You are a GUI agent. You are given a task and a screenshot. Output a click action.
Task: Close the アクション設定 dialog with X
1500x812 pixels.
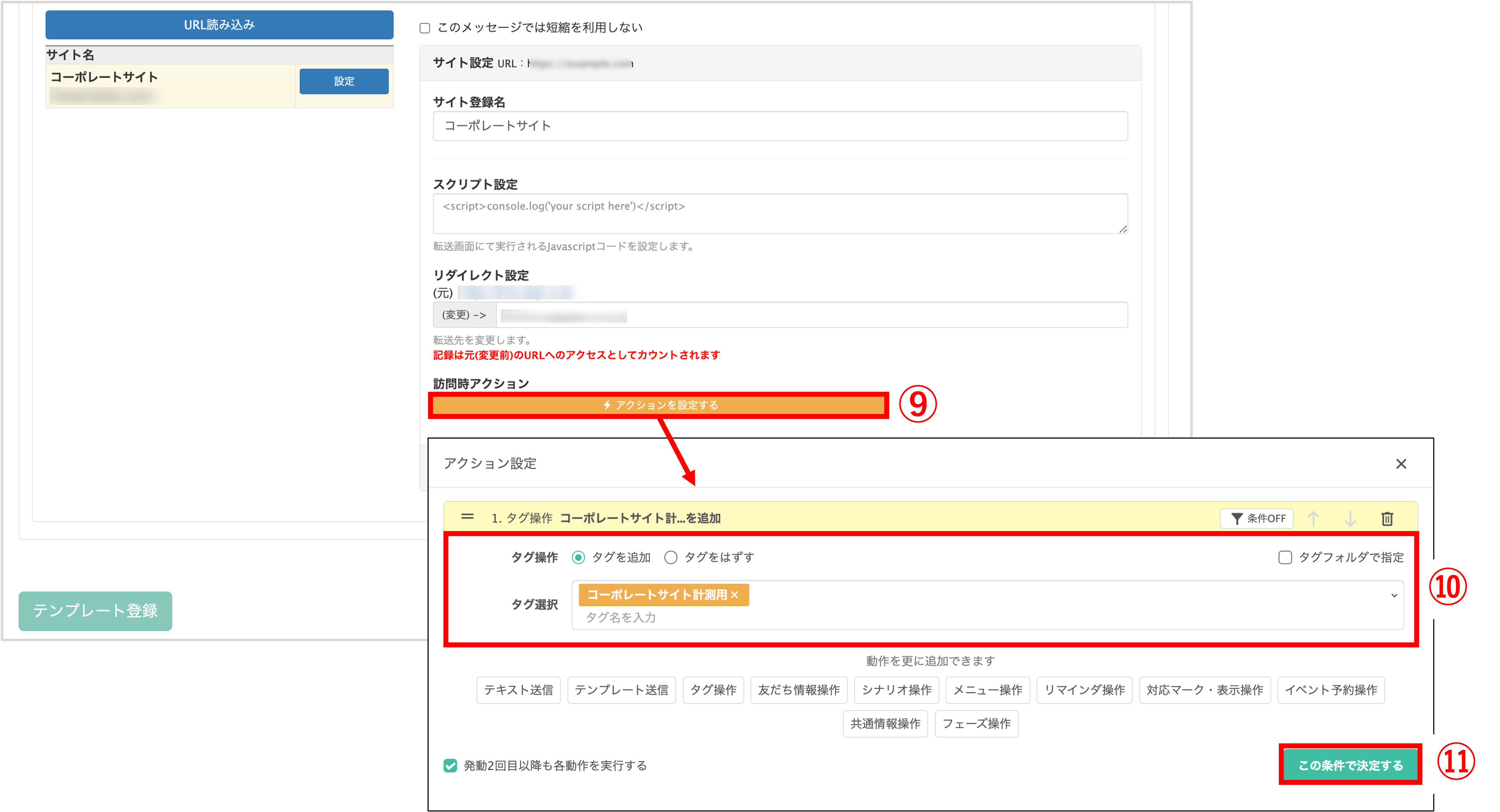[x=1400, y=464]
